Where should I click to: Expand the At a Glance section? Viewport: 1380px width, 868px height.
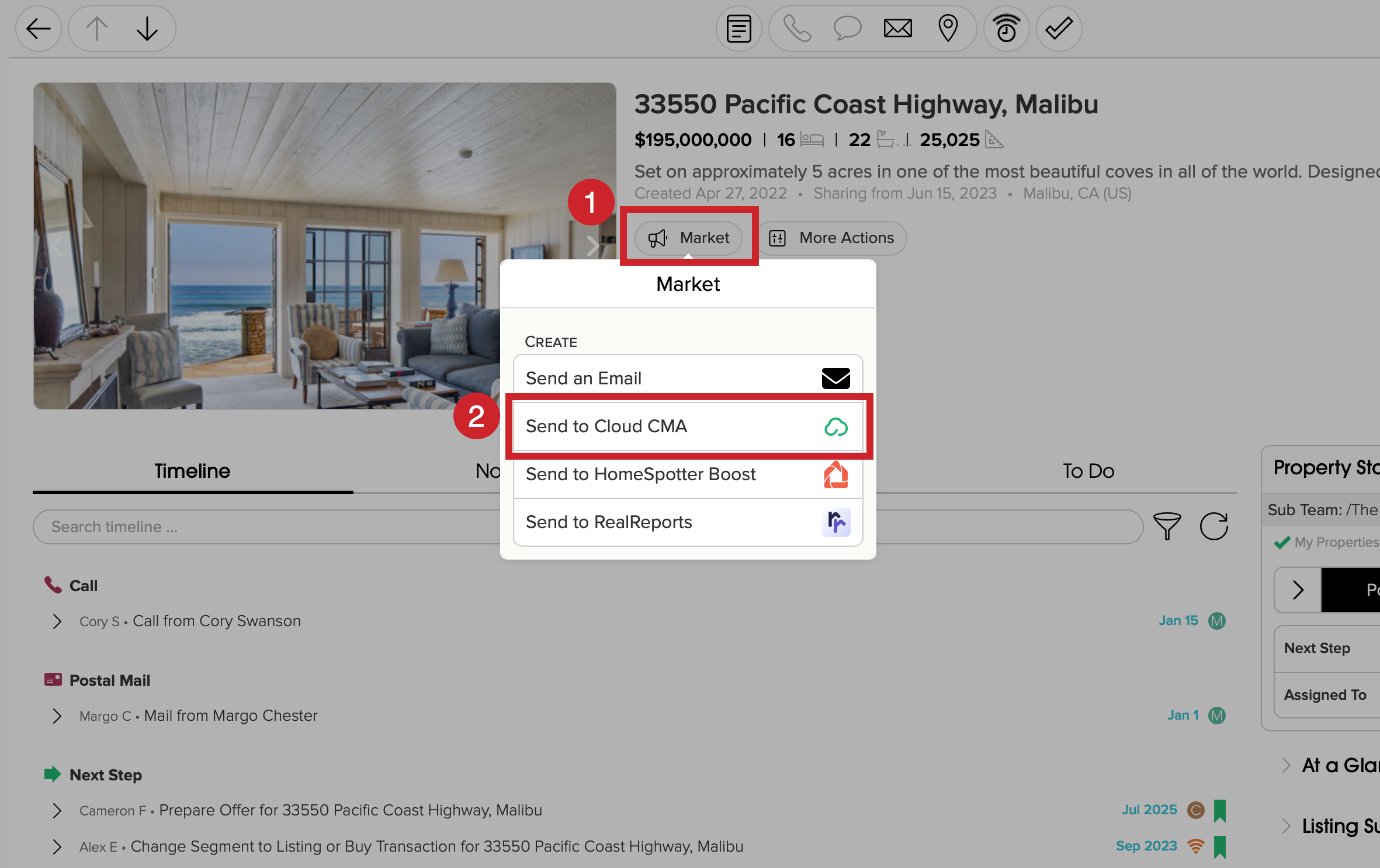[x=1285, y=765]
